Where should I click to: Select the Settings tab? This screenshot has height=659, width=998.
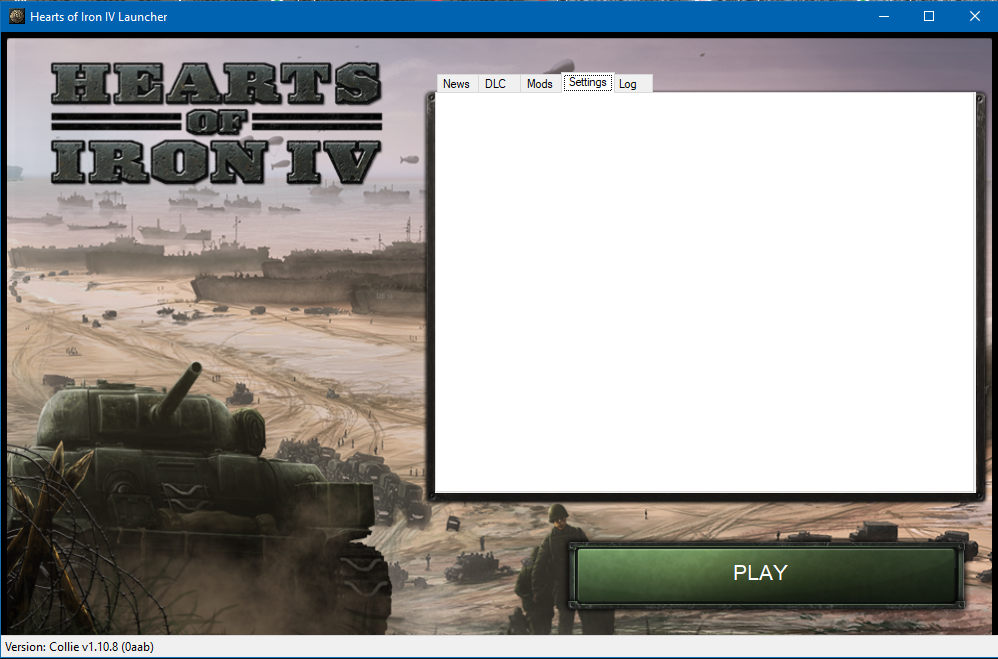[x=587, y=83]
